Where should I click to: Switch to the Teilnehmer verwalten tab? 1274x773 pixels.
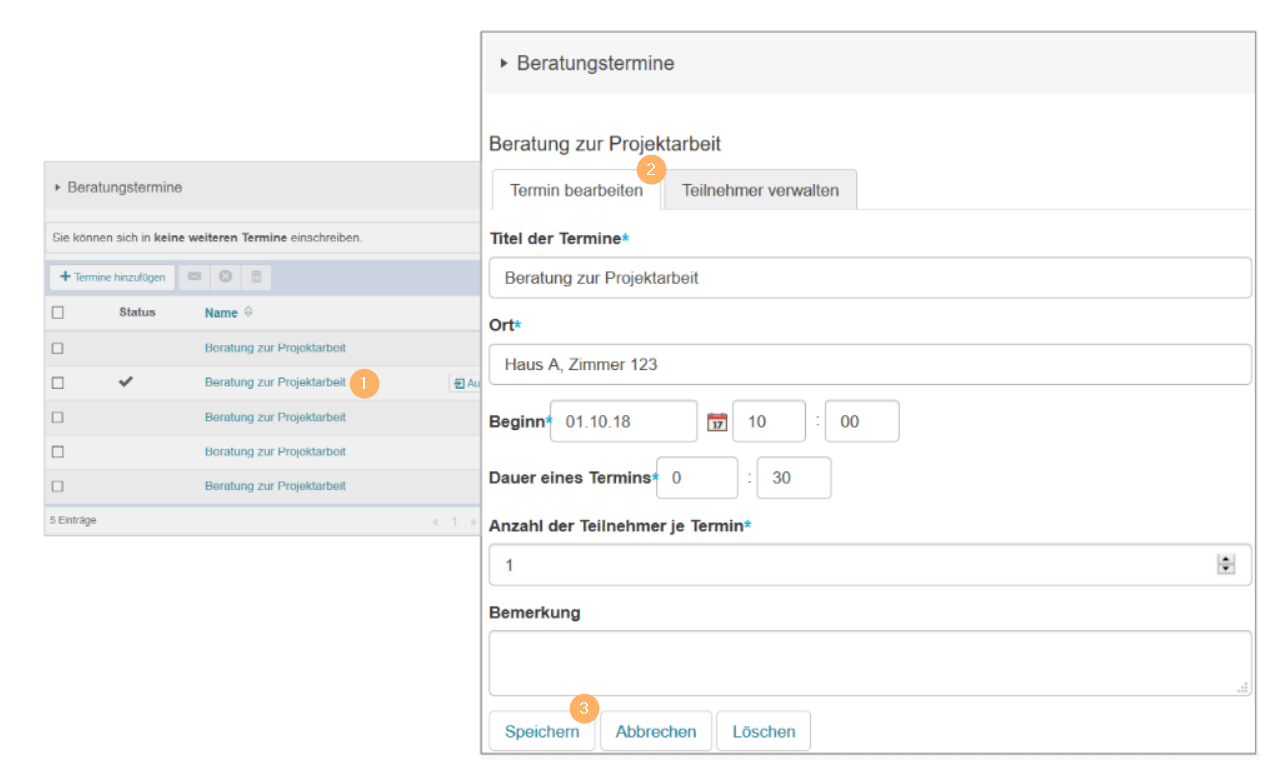pyautogui.click(x=760, y=190)
